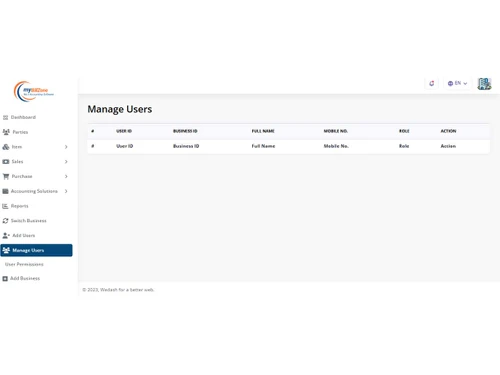The height and width of the screenshot is (375, 500).
Task: Expand the Purchase submenu chevron
Action: point(66,176)
